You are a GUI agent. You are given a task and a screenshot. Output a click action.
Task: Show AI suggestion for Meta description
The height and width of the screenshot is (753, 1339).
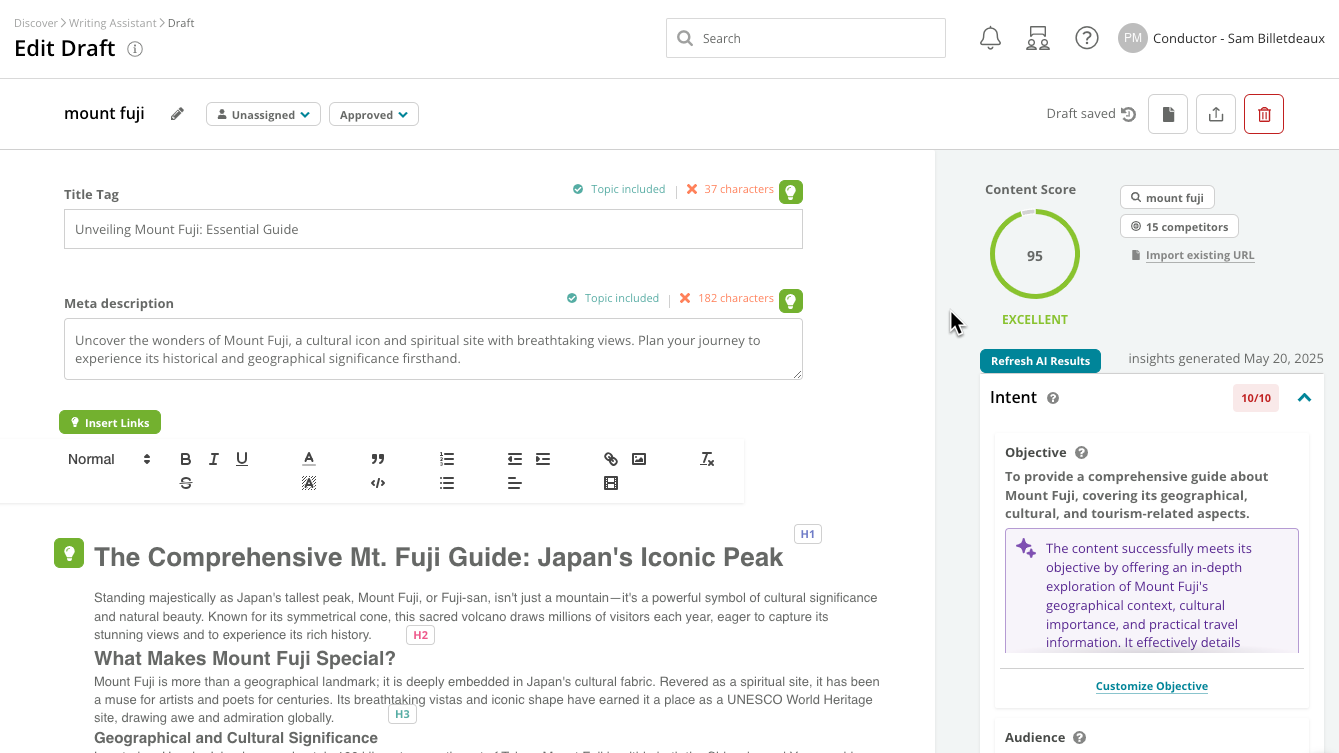click(x=791, y=300)
